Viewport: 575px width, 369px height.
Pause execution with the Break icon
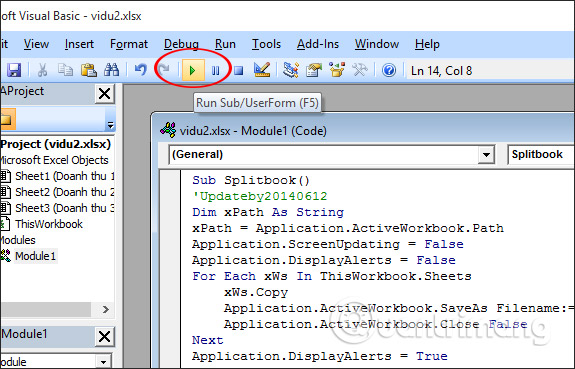click(x=216, y=70)
